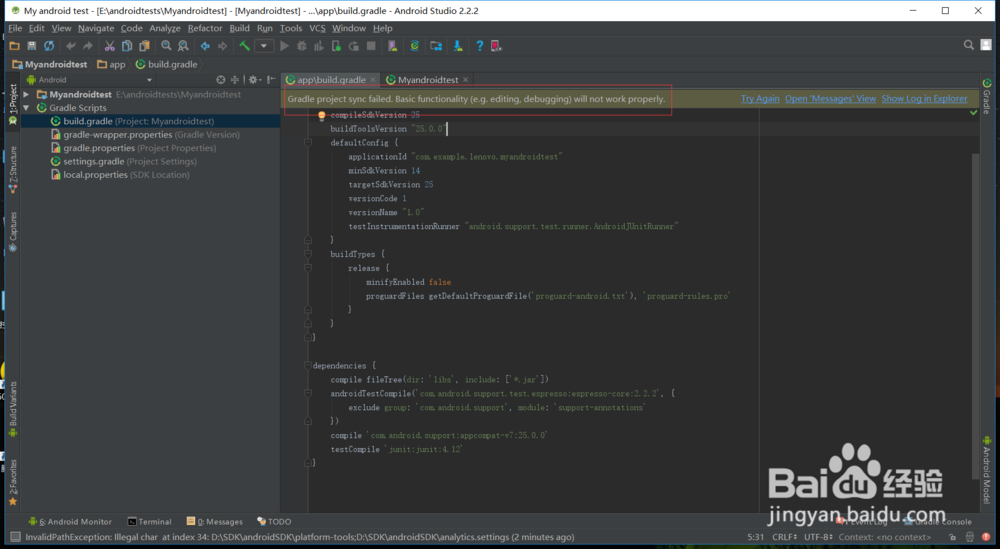Image resolution: width=1000 pixels, height=549 pixels.
Task: Collapse the dependencies block fold marker
Action: [308, 365]
